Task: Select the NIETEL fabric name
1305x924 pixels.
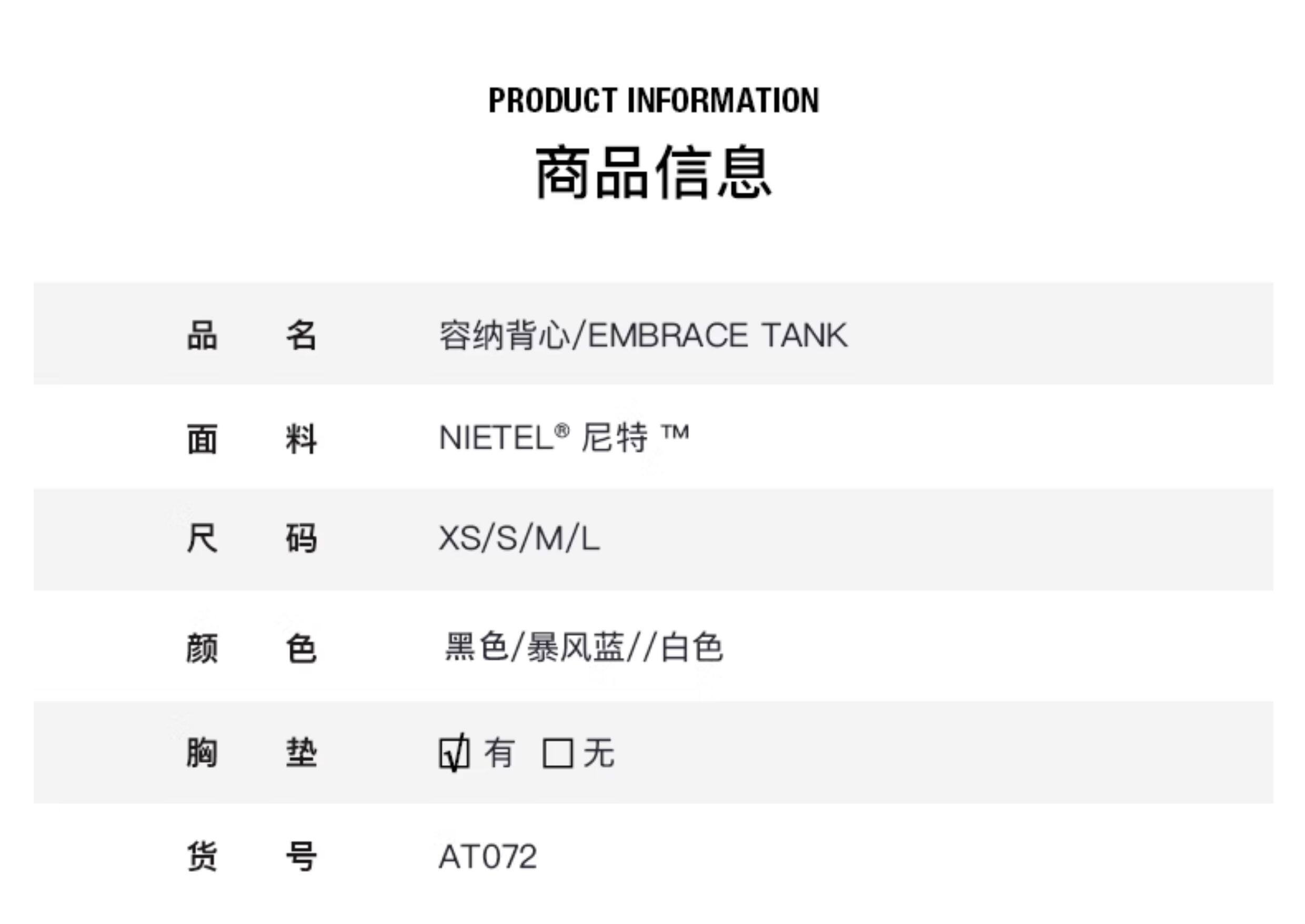Action: click(496, 438)
